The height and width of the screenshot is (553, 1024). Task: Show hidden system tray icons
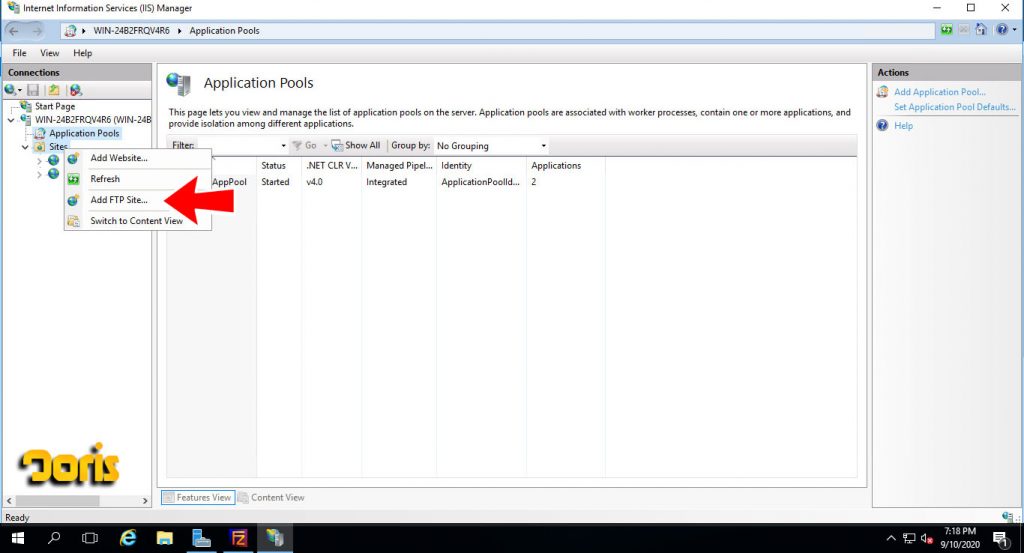[891, 539]
